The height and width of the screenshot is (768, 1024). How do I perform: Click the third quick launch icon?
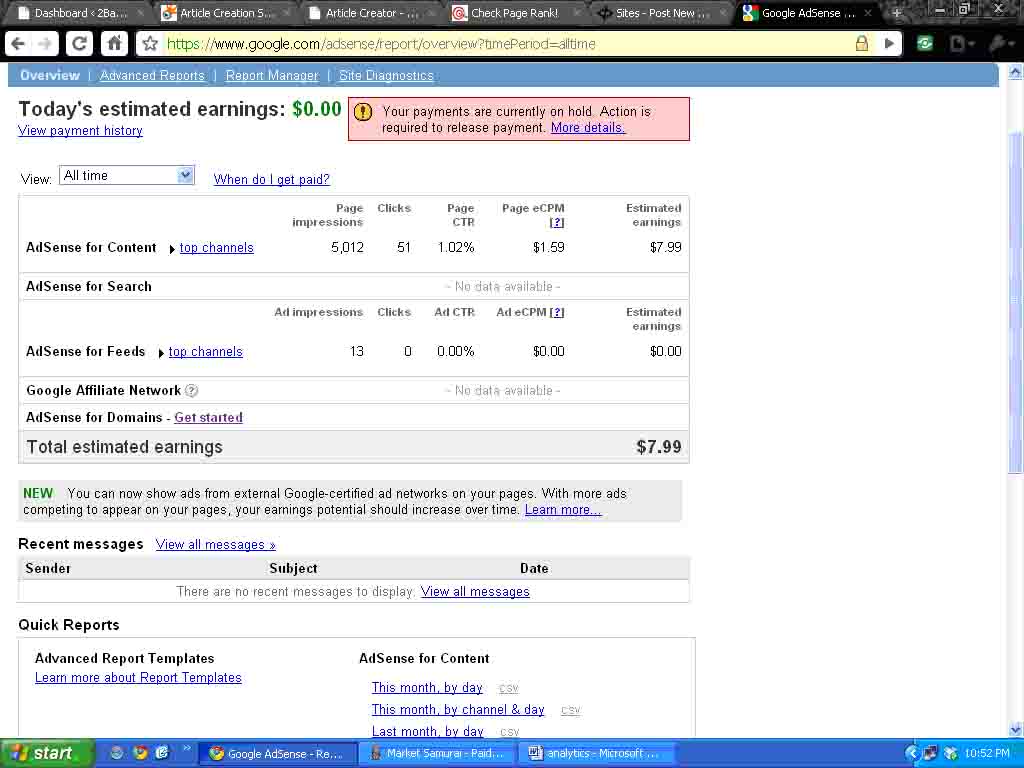(x=162, y=753)
